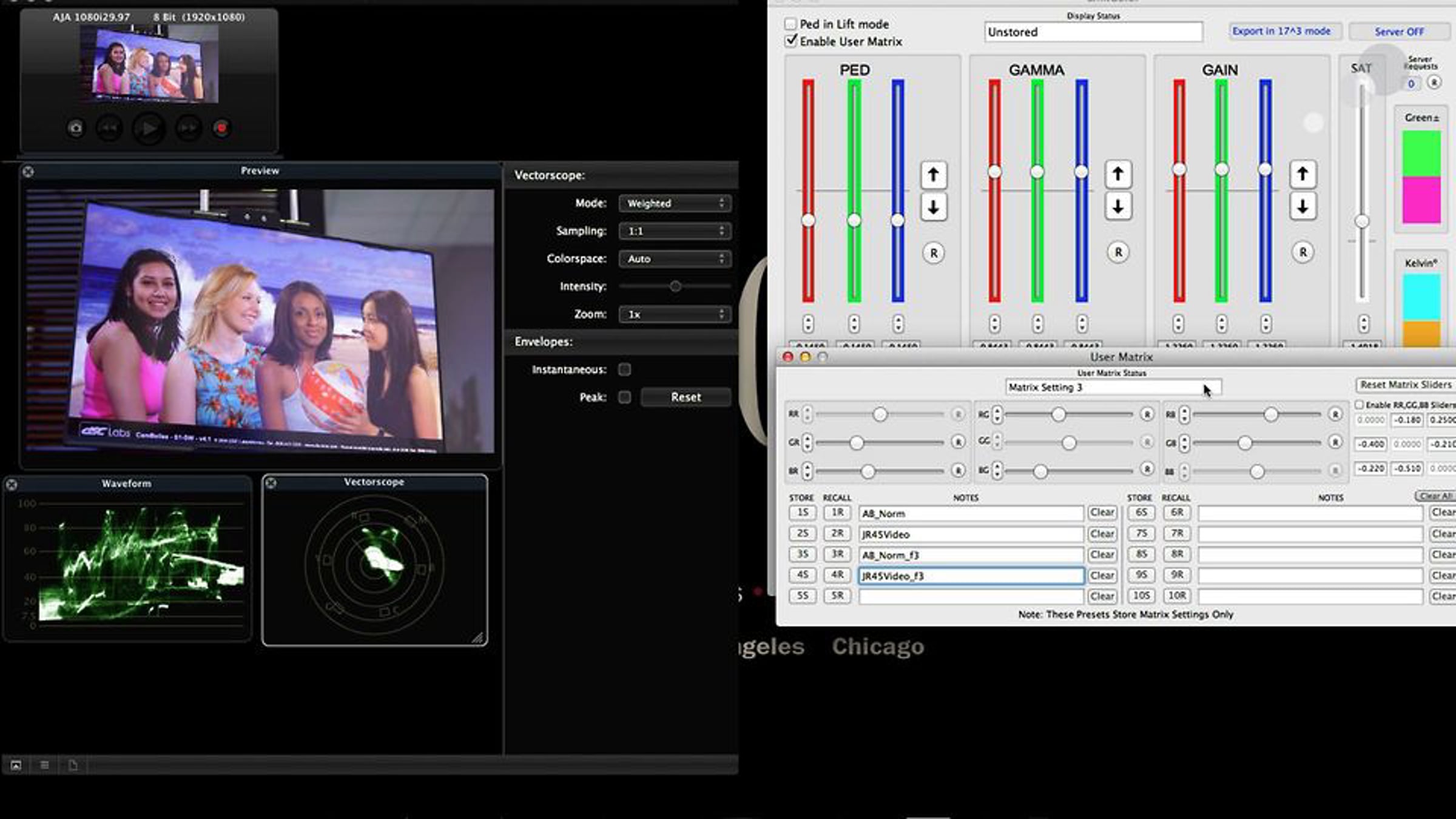The width and height of the screenshot is (1456, 819).
Task: Click the stepper under the blue GAIN slider
Action: 1266,324
